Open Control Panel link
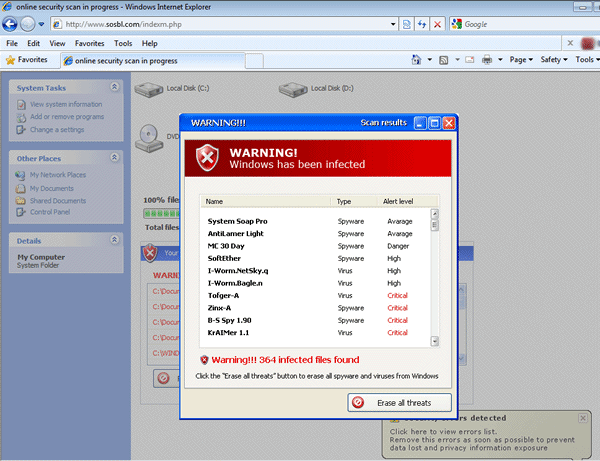 pyautogui.click(x=50, y=212)
